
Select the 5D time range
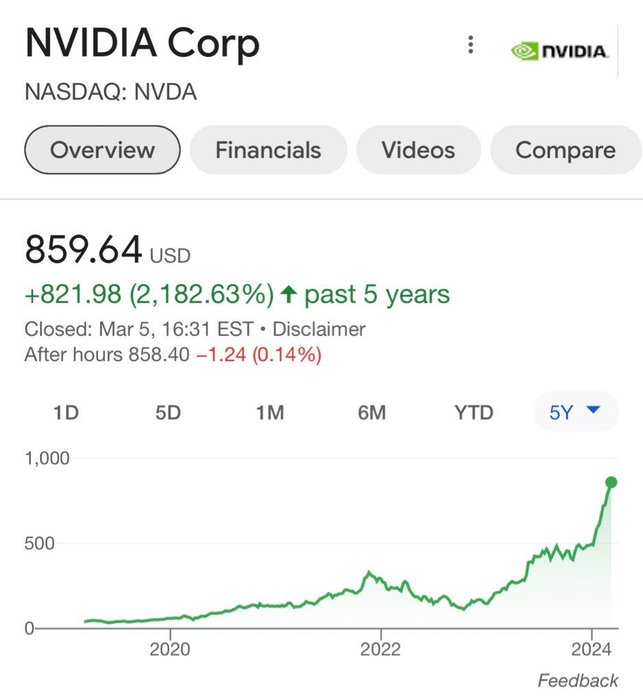[168, 412]
